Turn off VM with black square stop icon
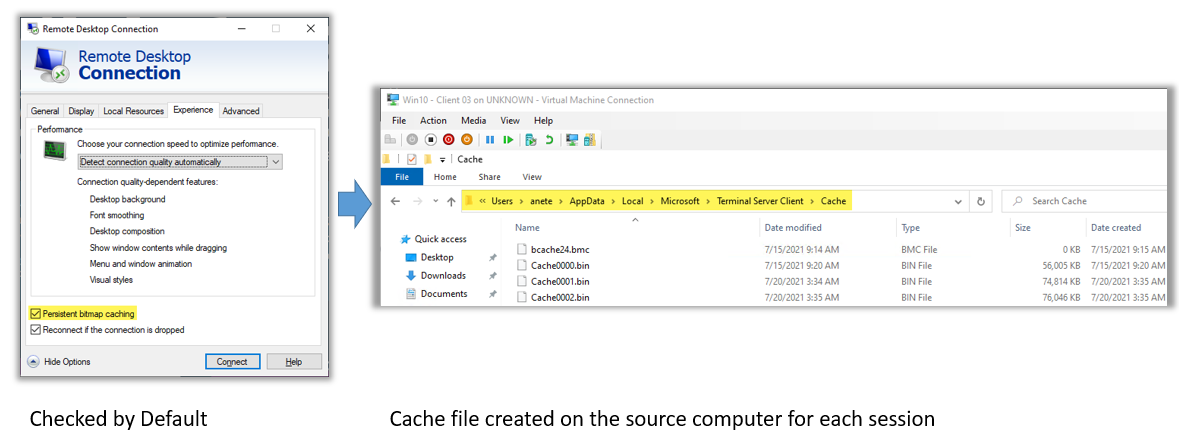 pyautogui.click(x=430, y=139)
